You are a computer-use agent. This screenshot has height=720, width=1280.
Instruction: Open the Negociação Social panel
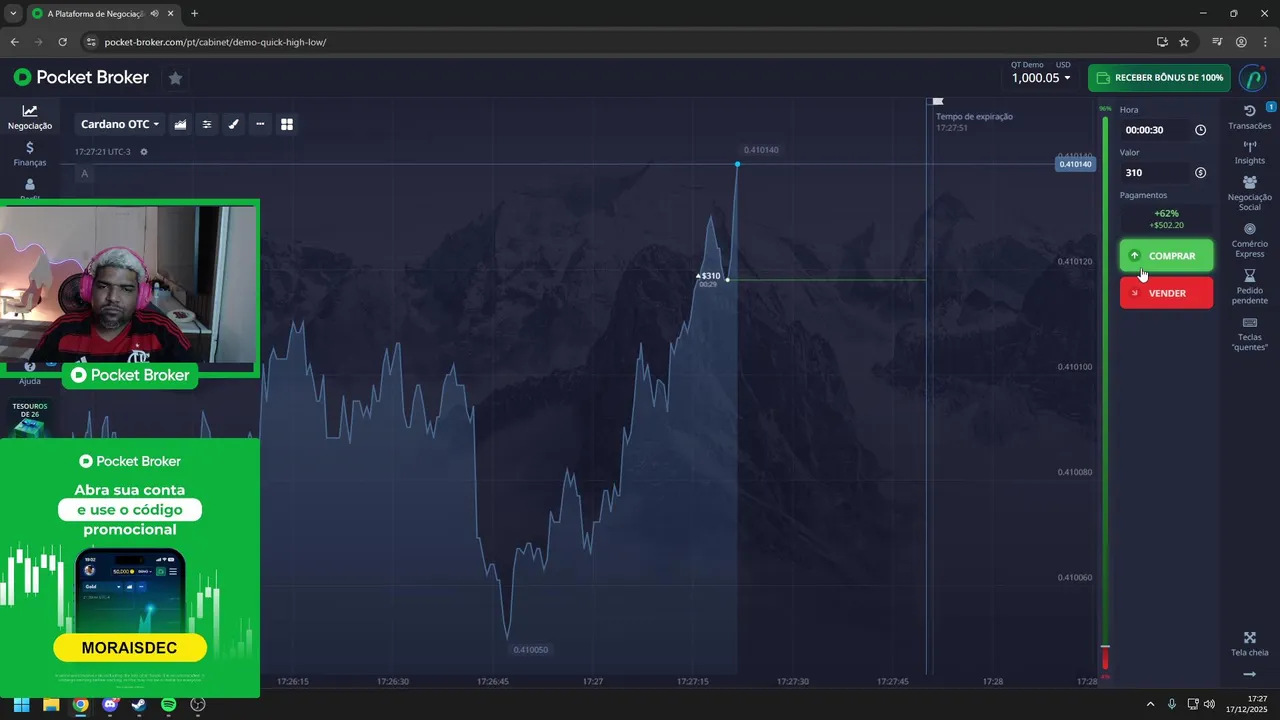pos(1250,193)
